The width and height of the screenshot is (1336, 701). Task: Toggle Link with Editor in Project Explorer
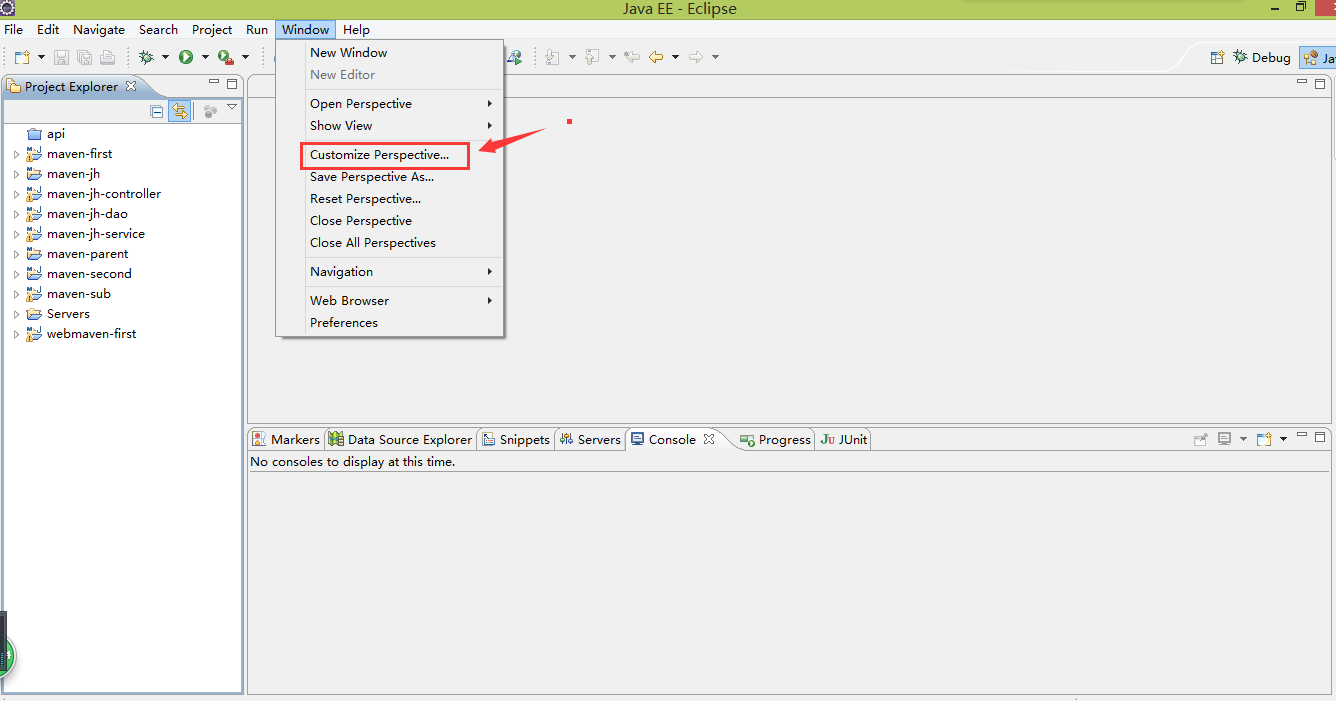(x=179, y=111)
